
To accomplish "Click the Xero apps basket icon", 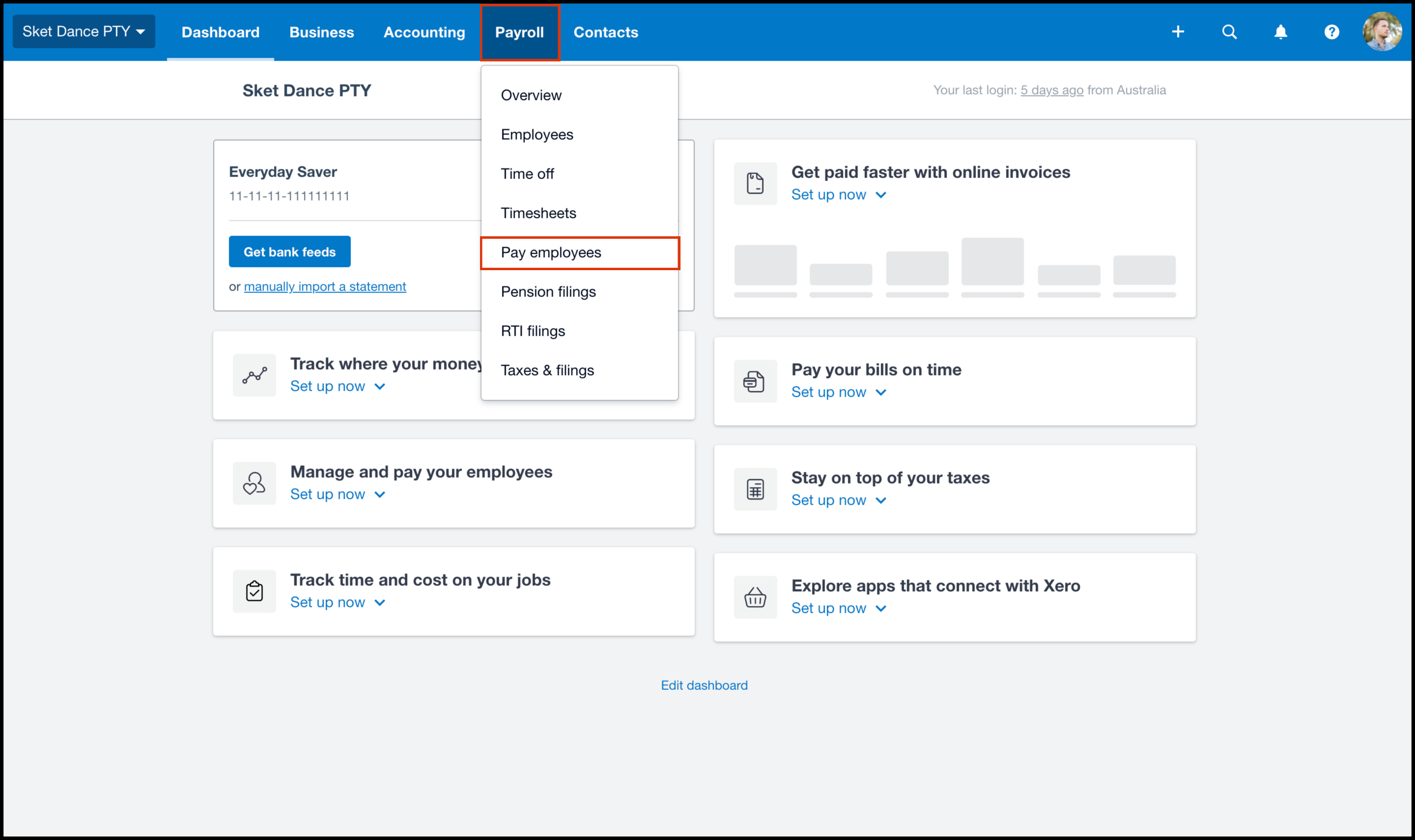I will 755,597.
